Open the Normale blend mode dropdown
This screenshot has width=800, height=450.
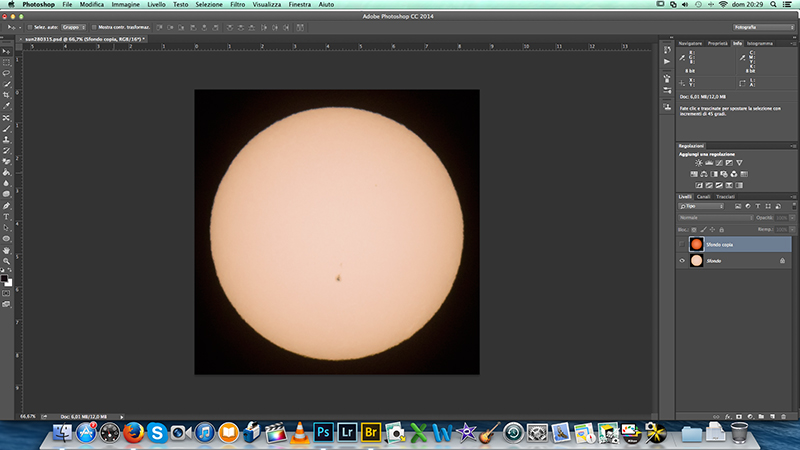coord(715,217)
